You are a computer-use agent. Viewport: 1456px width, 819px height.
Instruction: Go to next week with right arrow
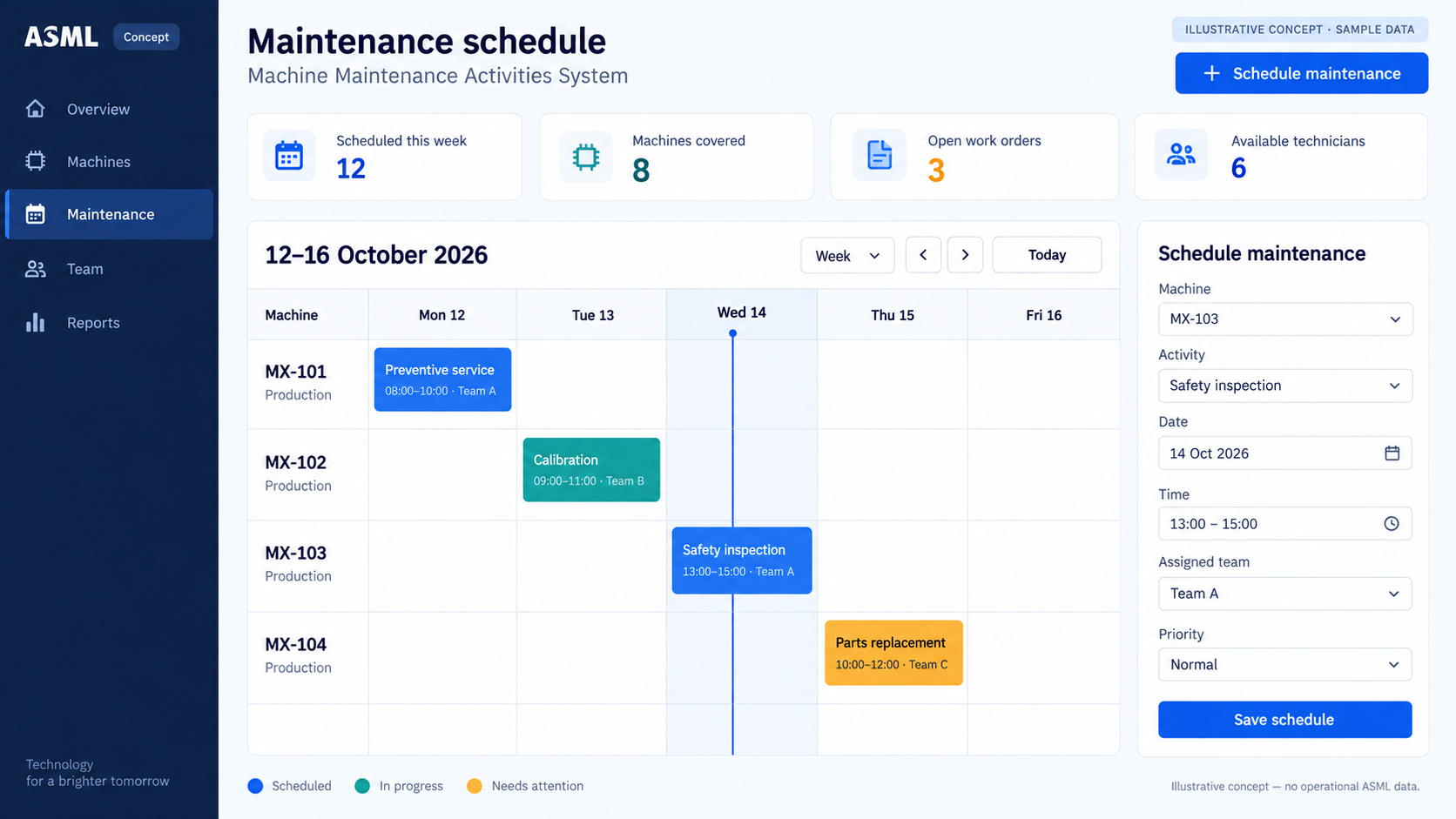click(965, 255)
